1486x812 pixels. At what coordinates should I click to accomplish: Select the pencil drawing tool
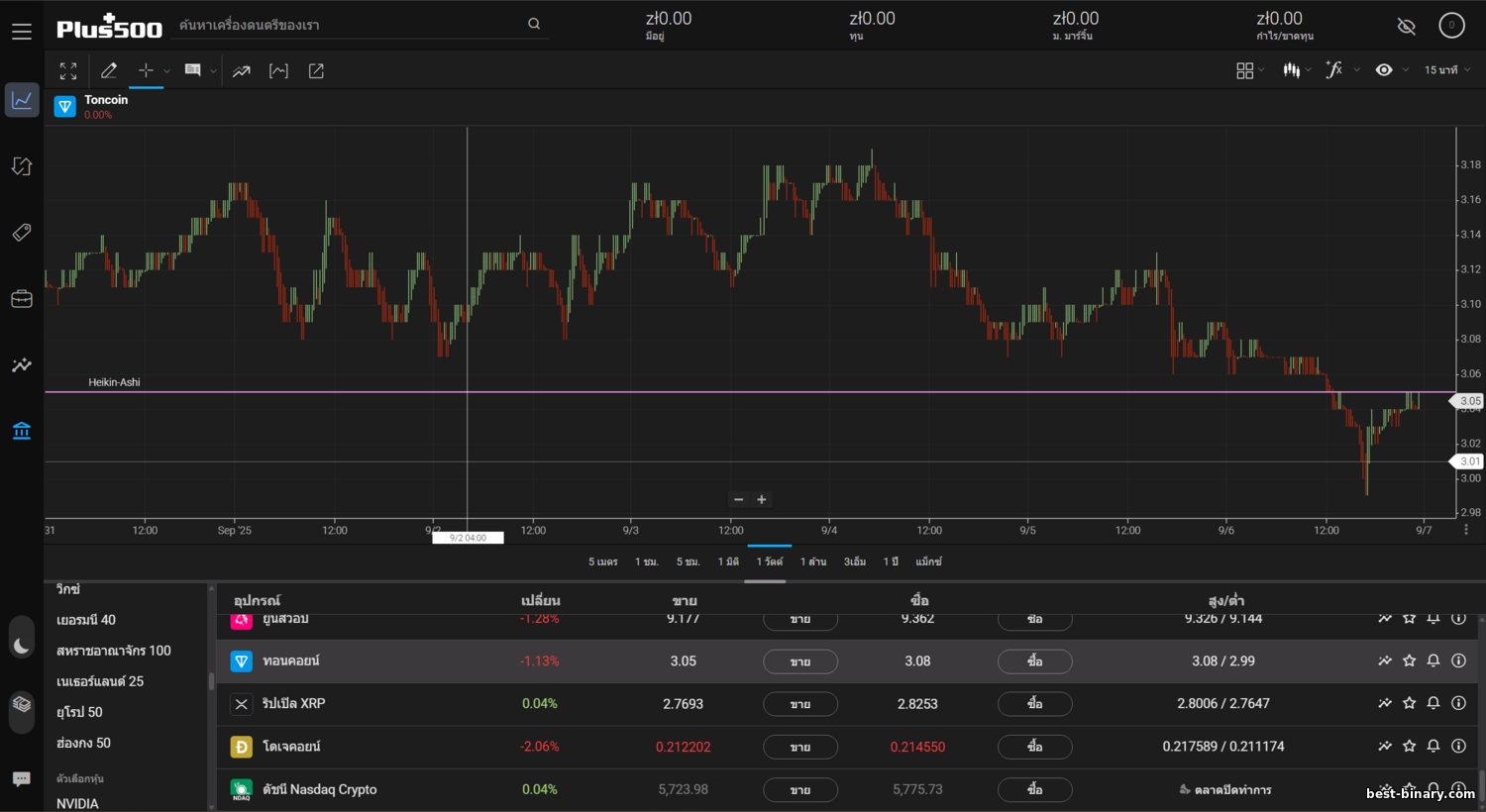click(x=109, y=71)
